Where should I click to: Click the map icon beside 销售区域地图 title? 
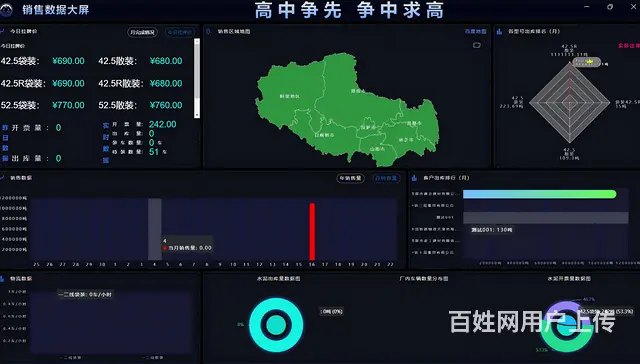209,31
